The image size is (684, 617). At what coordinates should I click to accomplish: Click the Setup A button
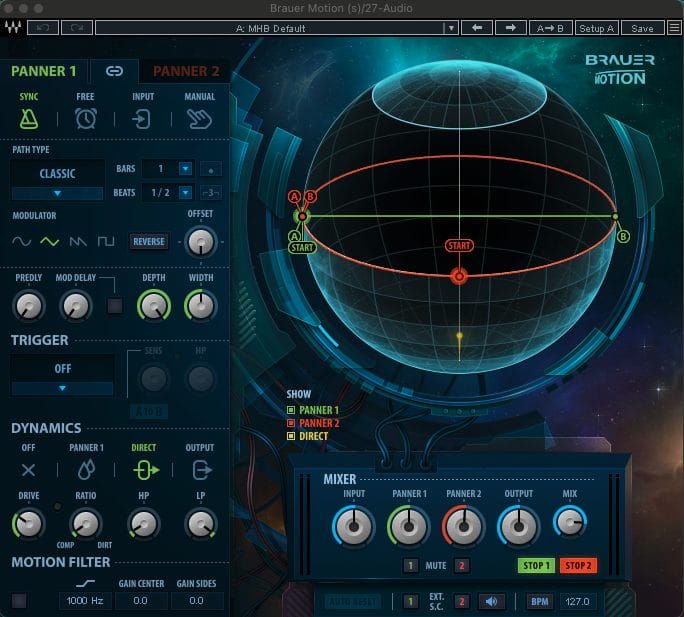tap(596, 28)
